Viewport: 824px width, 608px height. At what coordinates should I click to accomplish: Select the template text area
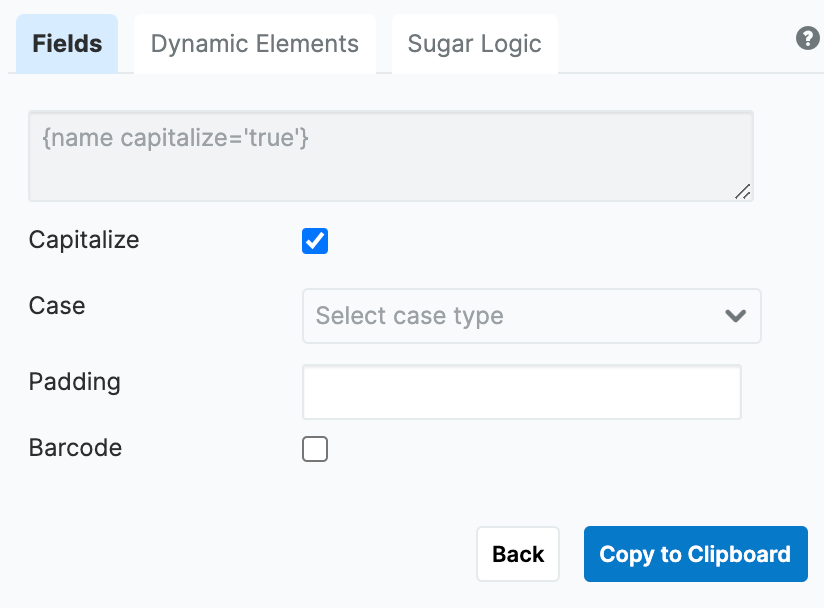coord(390,156)
